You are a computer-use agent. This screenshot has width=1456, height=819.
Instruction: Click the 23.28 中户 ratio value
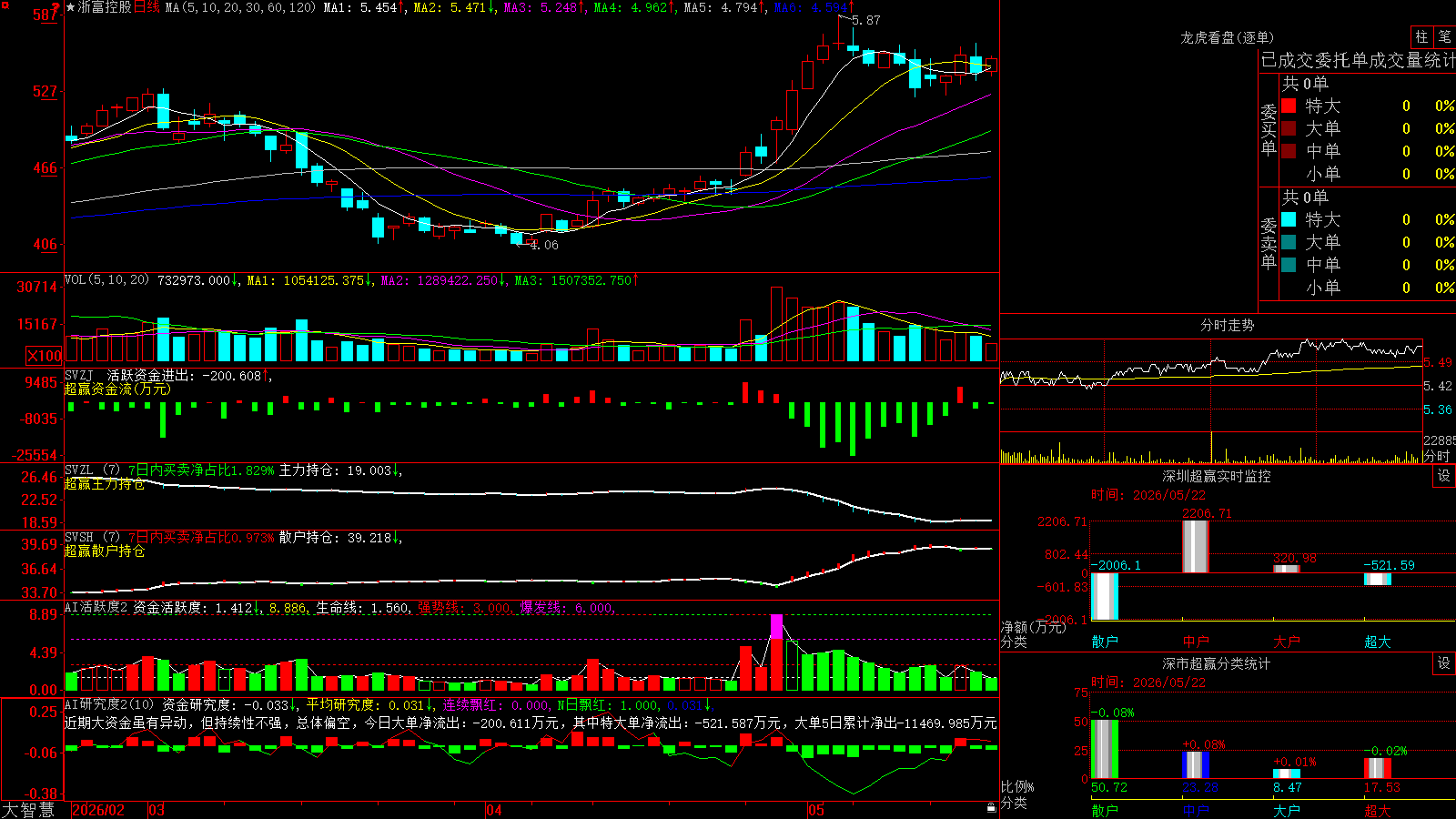[1200, 787]
